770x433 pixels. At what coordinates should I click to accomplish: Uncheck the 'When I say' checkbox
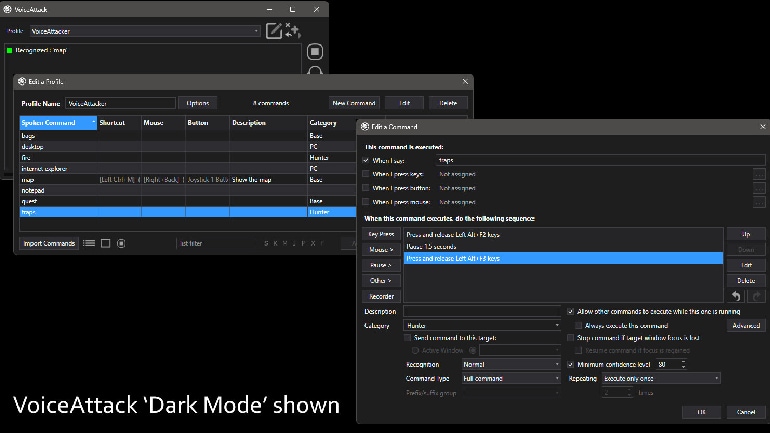coord(366,160)
